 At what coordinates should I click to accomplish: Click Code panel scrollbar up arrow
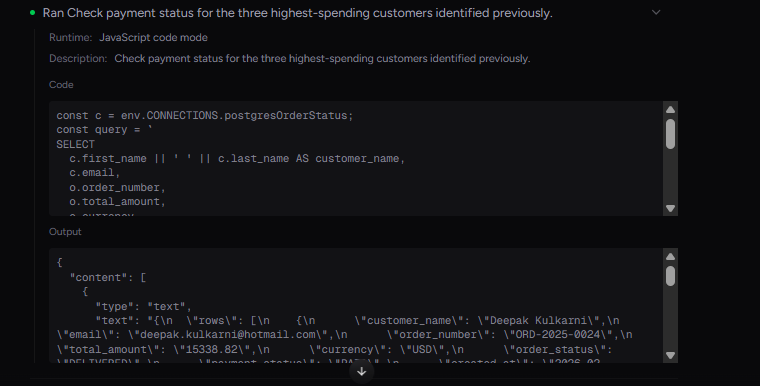click(670, 110)
